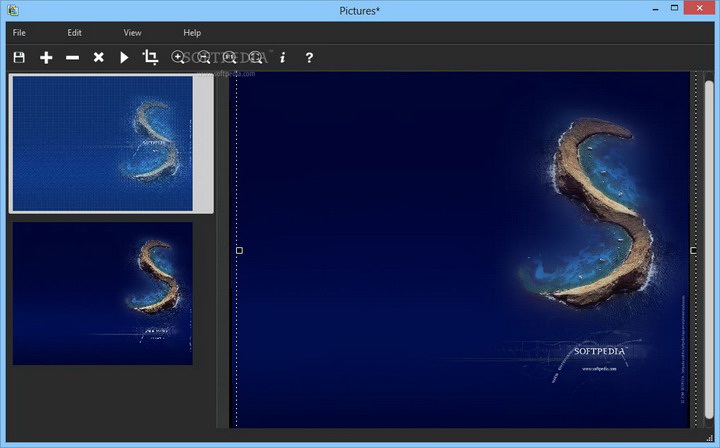This screenshot has height=448, width=720.
Task: Zoom in using the magnifier plus icon
Action: [x=178, y=58]
